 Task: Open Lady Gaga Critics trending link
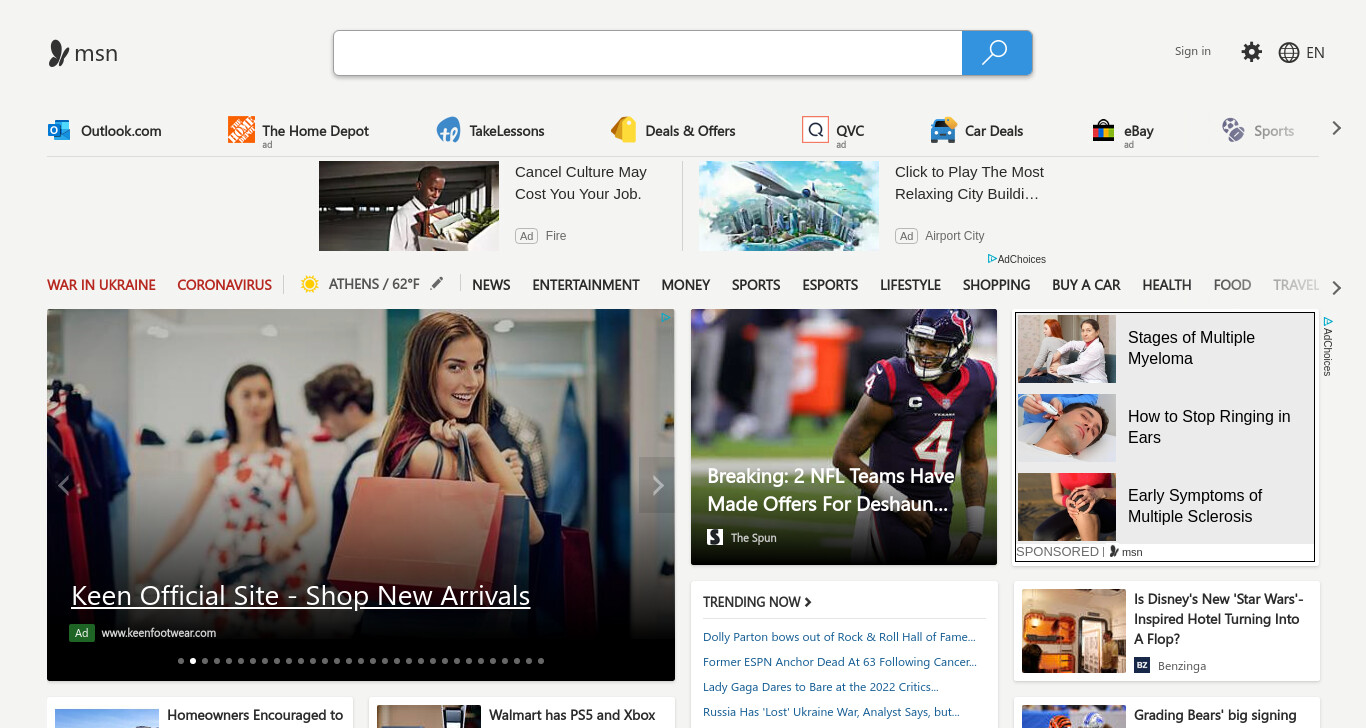pos(820,687)
